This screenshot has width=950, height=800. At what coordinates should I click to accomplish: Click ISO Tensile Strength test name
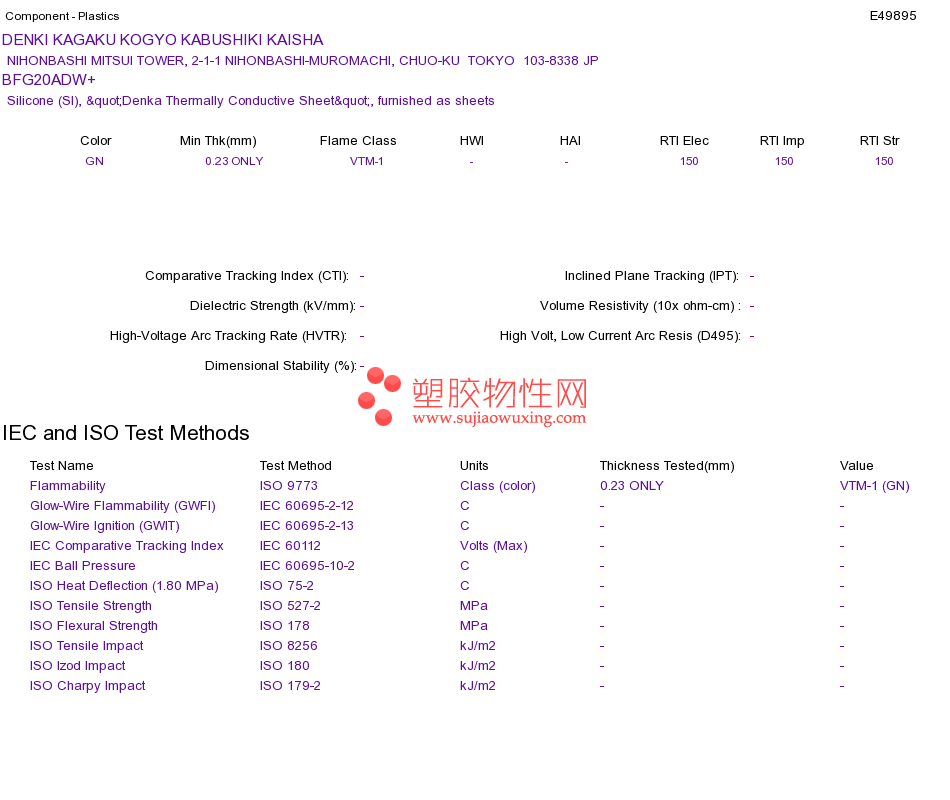(x=91, y=605)
